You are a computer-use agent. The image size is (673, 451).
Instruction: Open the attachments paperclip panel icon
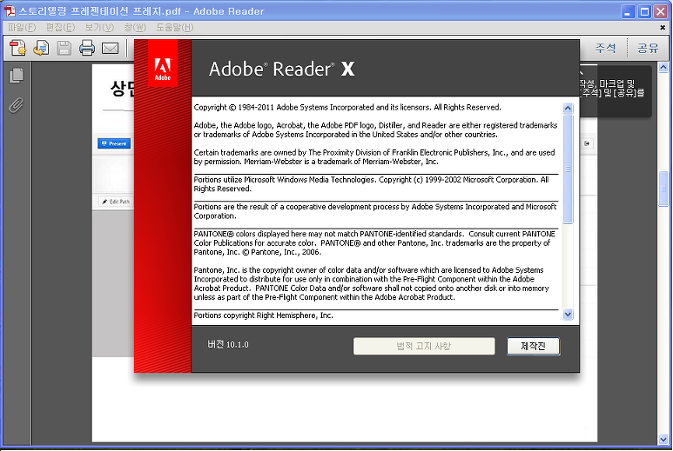(16, 105)
